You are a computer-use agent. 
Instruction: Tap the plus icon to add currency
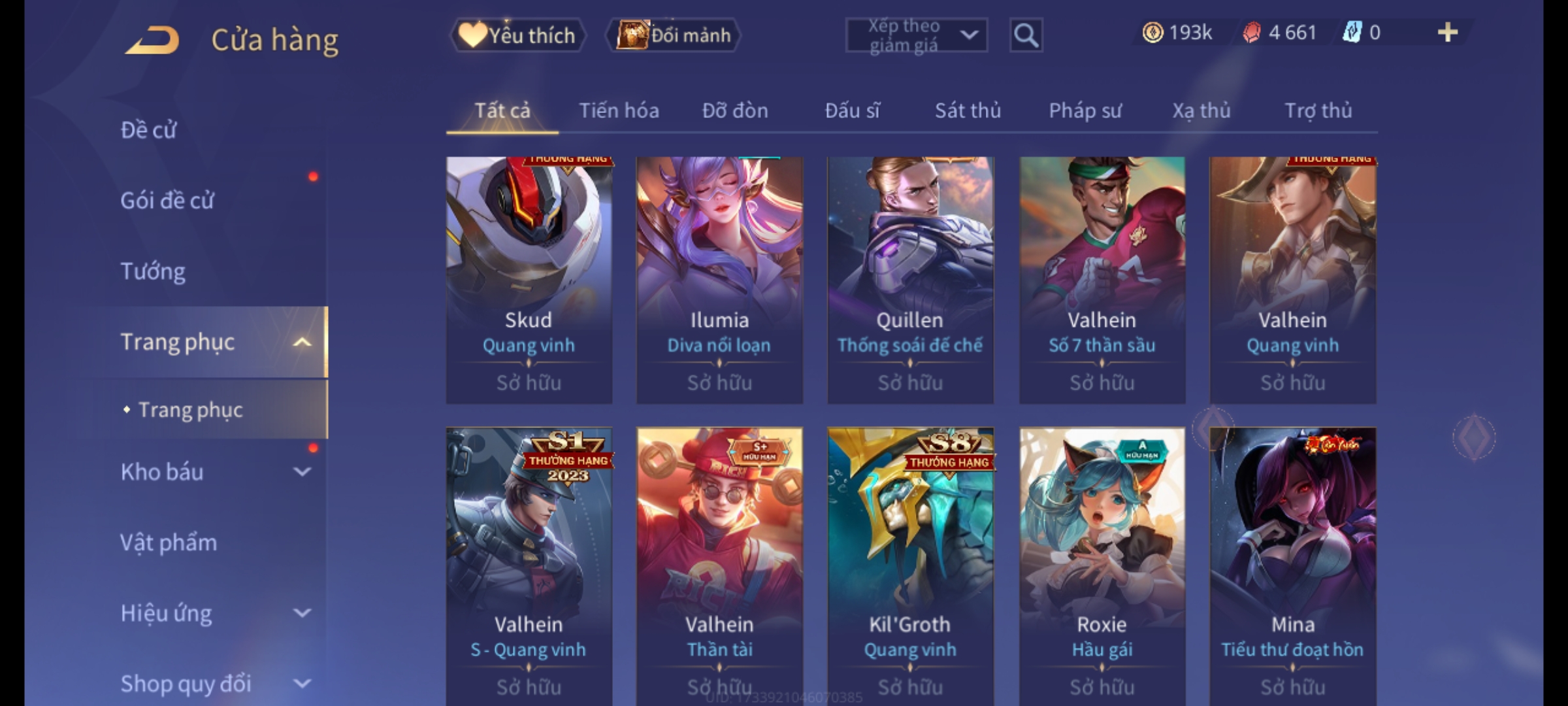[1448, 33]
